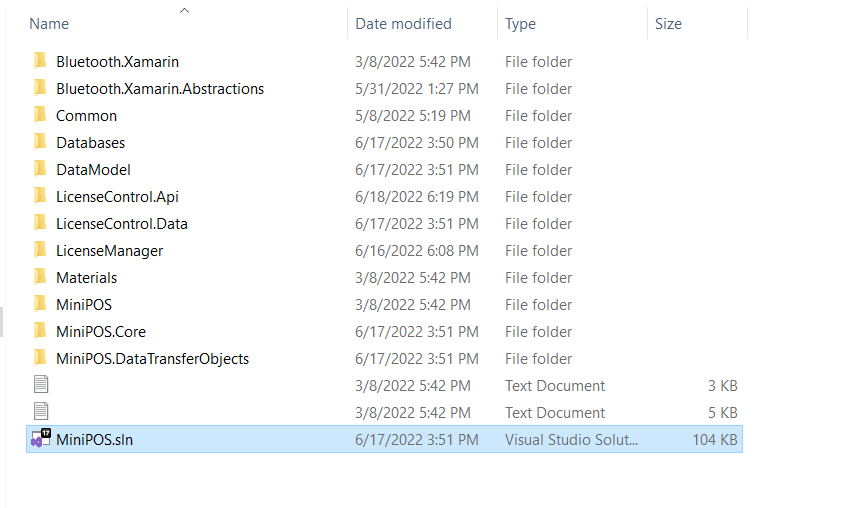Select the LicenseManager folder icon
864x508 pixels.
tap(40, 250)
